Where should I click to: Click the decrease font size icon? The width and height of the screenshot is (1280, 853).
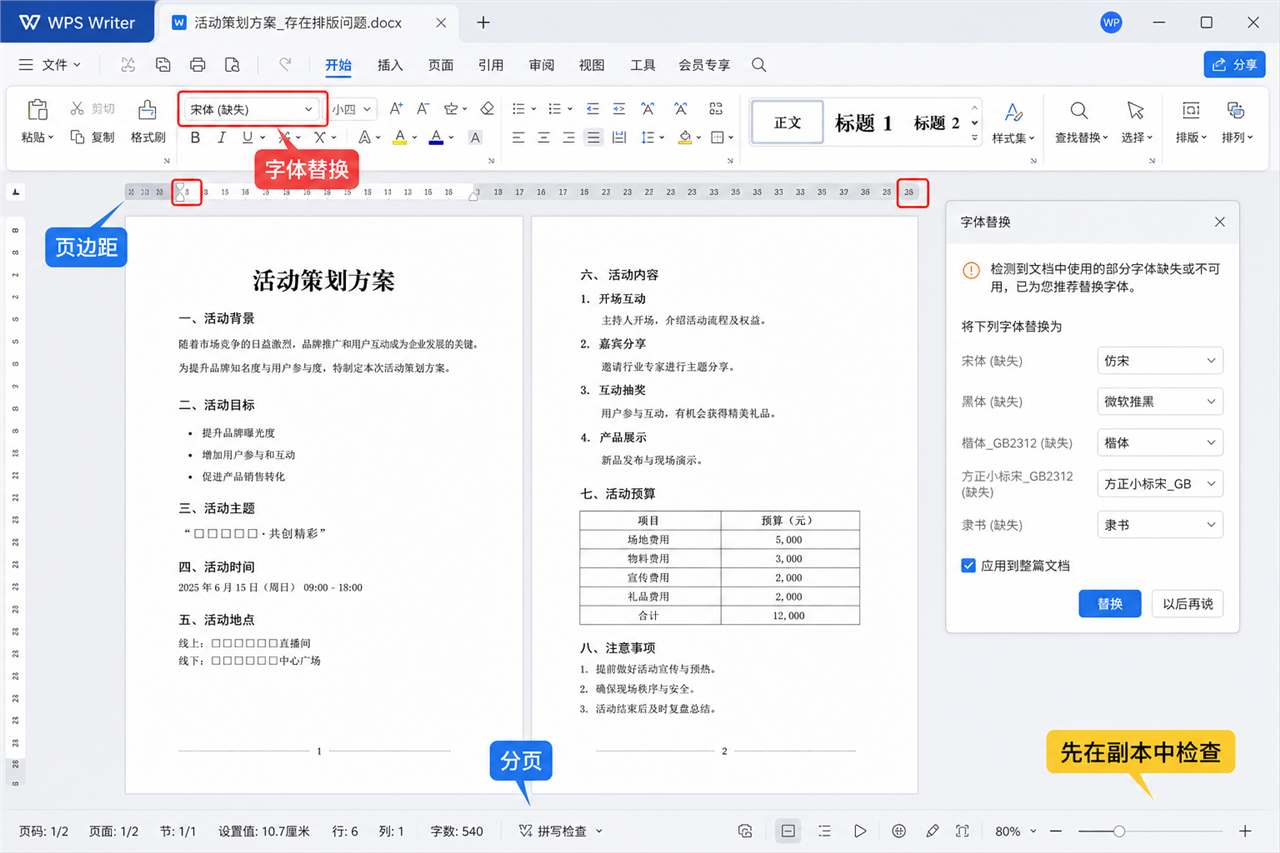click(423, 109)
